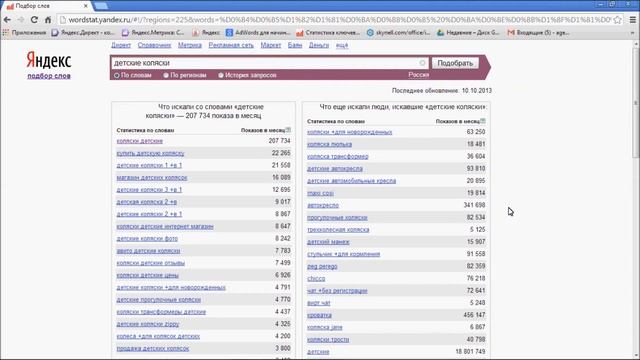Reload the Wordstat page

point(34,20)
